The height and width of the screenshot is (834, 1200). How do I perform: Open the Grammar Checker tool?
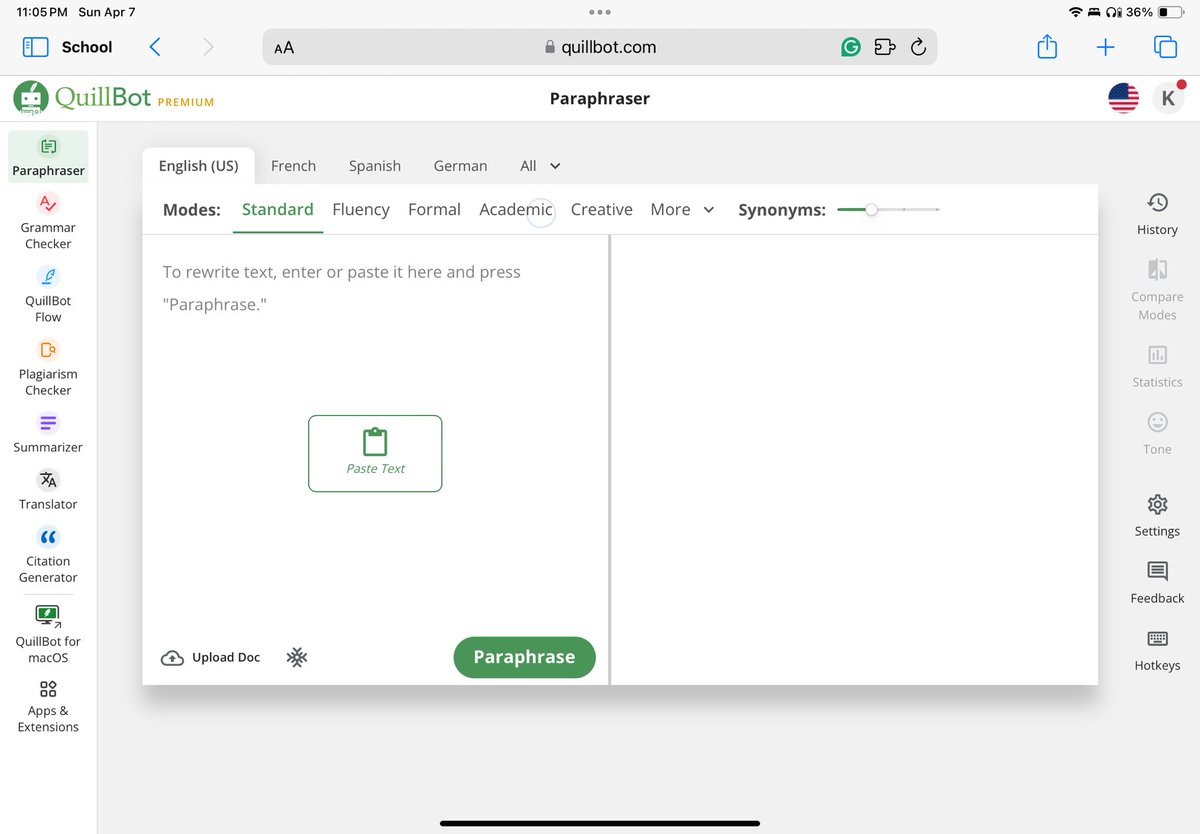point(48,221)
